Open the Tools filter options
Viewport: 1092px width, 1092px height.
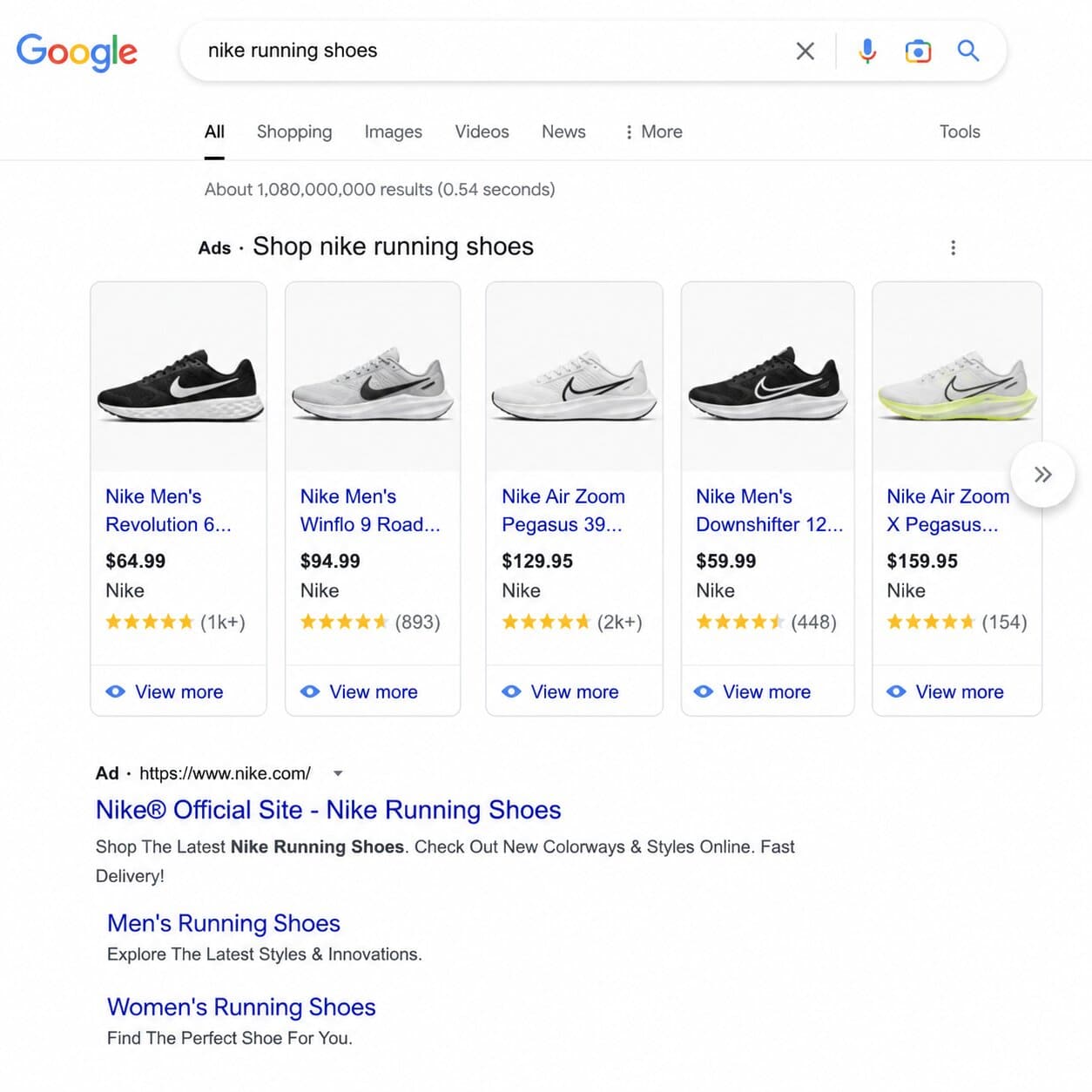(x=960, y=131)
